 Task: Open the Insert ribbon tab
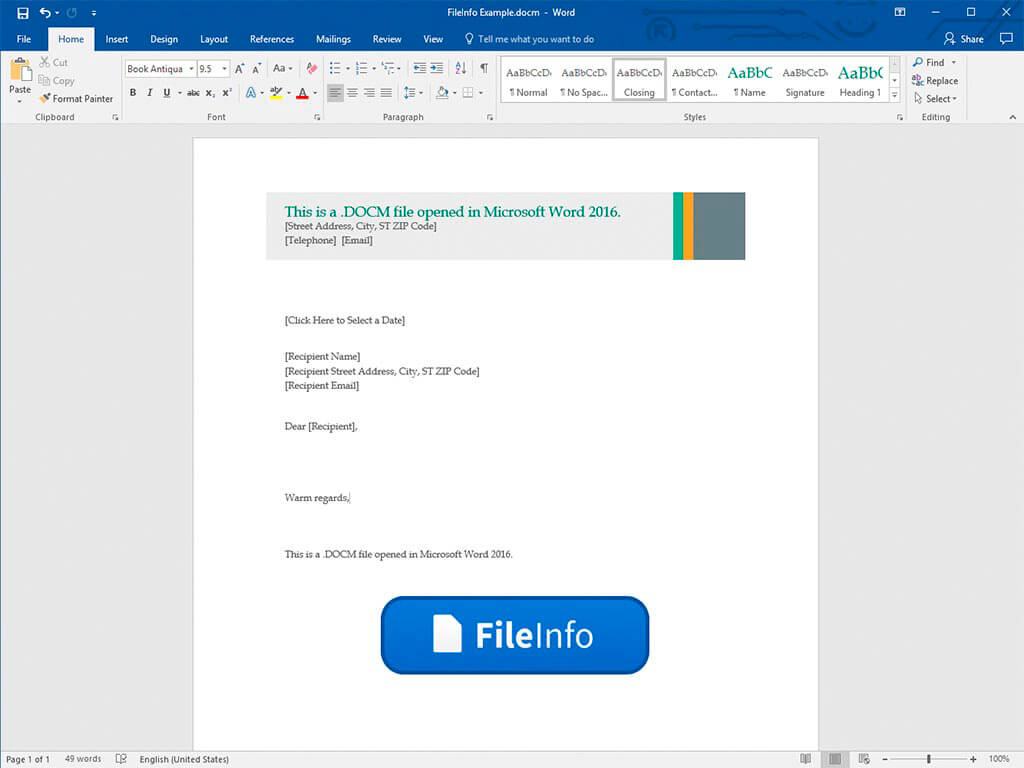coord(117,39)
